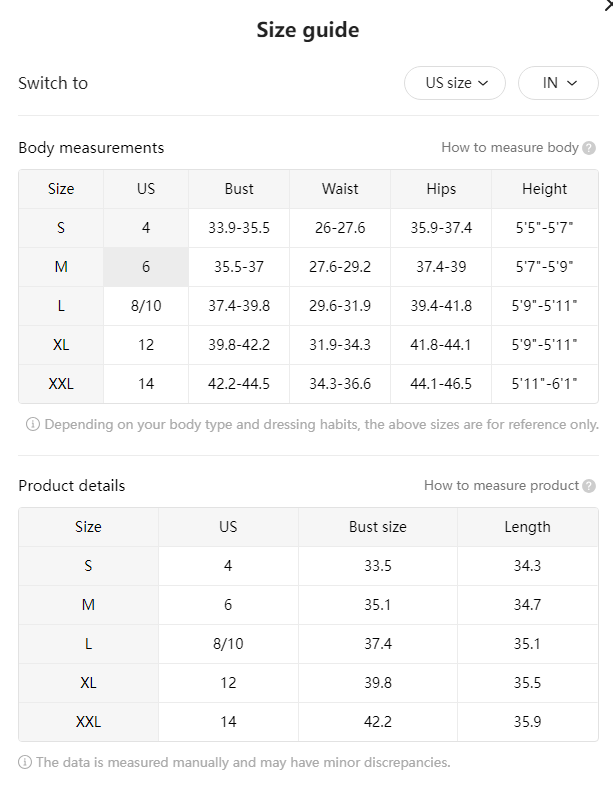Click the XXL size cell in the Product details table
This screenshot has width=613, height=794.
coord(89,722)
